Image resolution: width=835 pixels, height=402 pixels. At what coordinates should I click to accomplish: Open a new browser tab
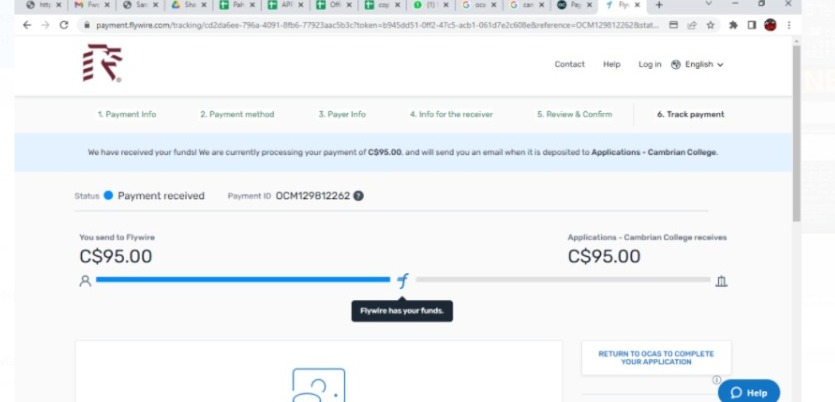click(659, 5)
